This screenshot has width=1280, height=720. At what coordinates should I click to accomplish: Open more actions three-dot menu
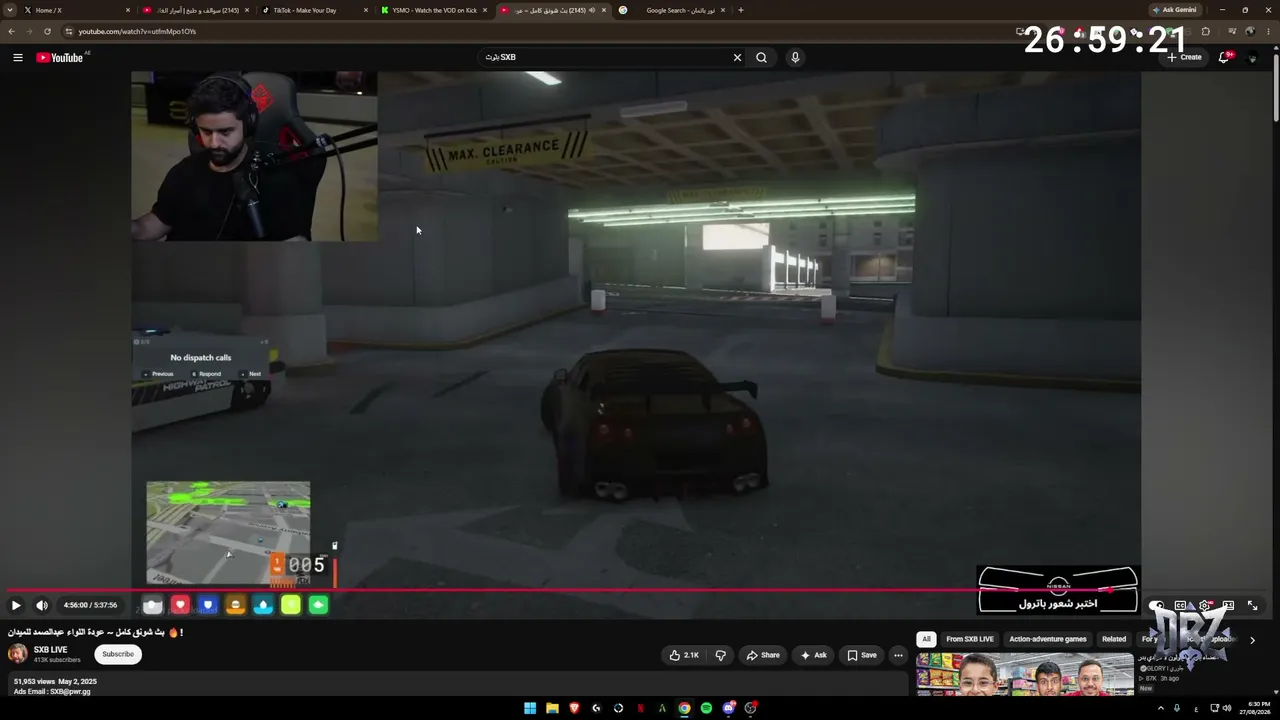pos(898,655)
